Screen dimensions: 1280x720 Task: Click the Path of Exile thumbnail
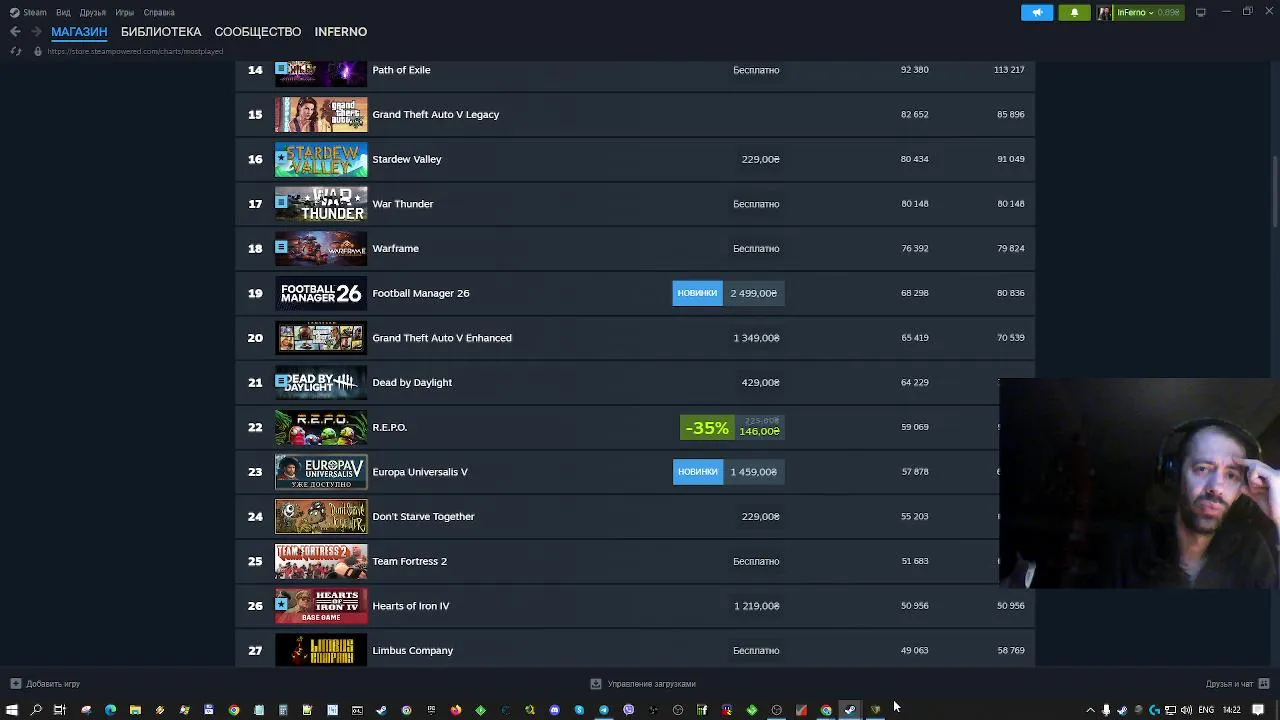321,72
